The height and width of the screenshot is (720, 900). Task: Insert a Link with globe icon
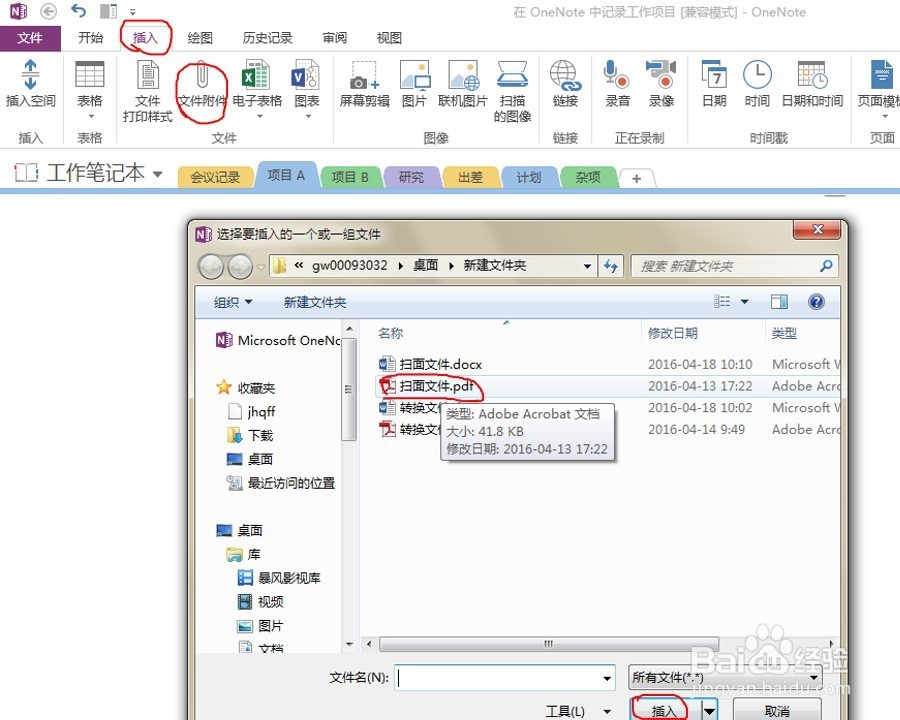coord(565,75)
